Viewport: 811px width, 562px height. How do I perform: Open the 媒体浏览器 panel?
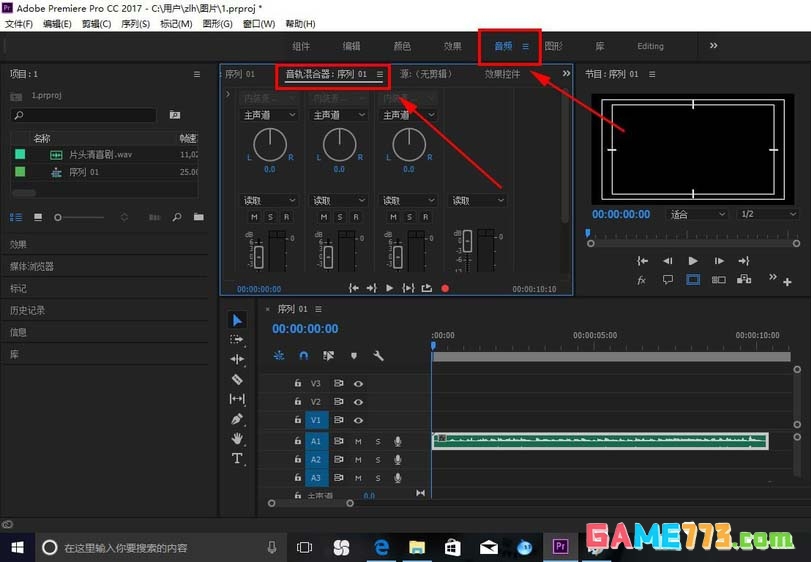click(32, 266)
